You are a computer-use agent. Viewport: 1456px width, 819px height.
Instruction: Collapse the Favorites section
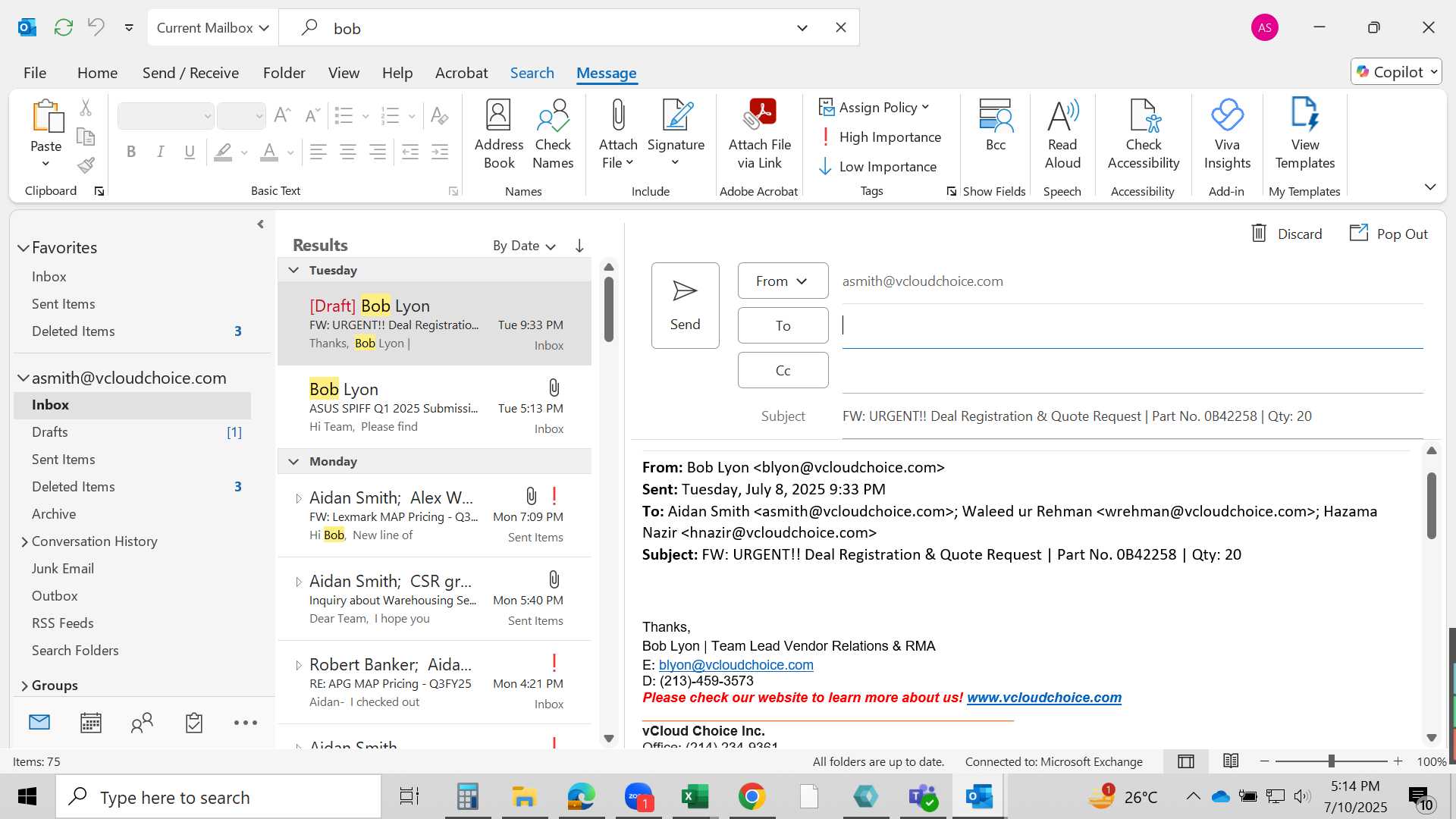[24, 248]
